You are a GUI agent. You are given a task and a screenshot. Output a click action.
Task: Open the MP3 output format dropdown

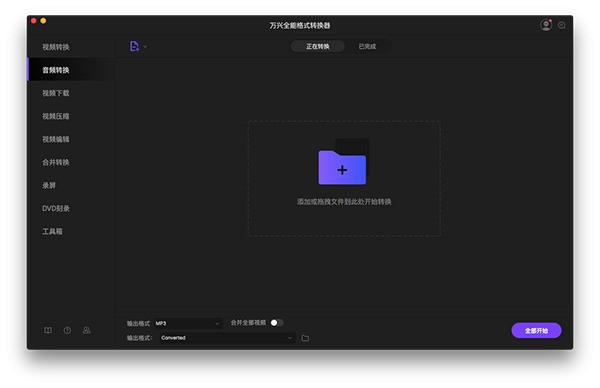pos(188,323)
